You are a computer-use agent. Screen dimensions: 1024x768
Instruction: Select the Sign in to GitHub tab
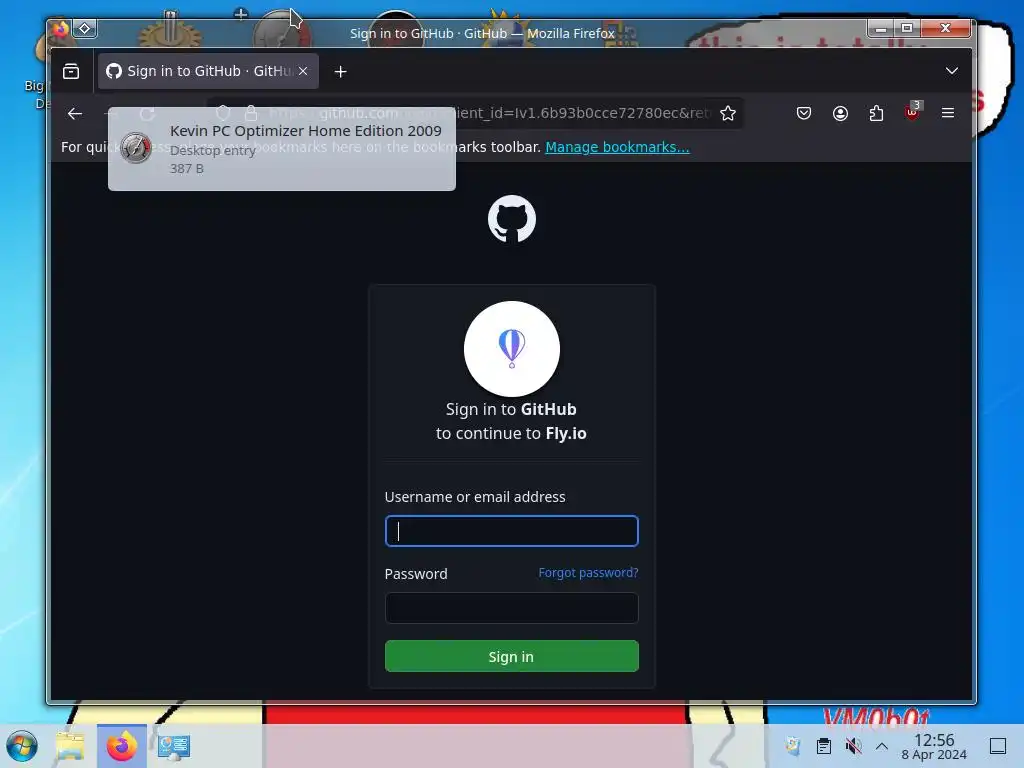click(208, 71)
